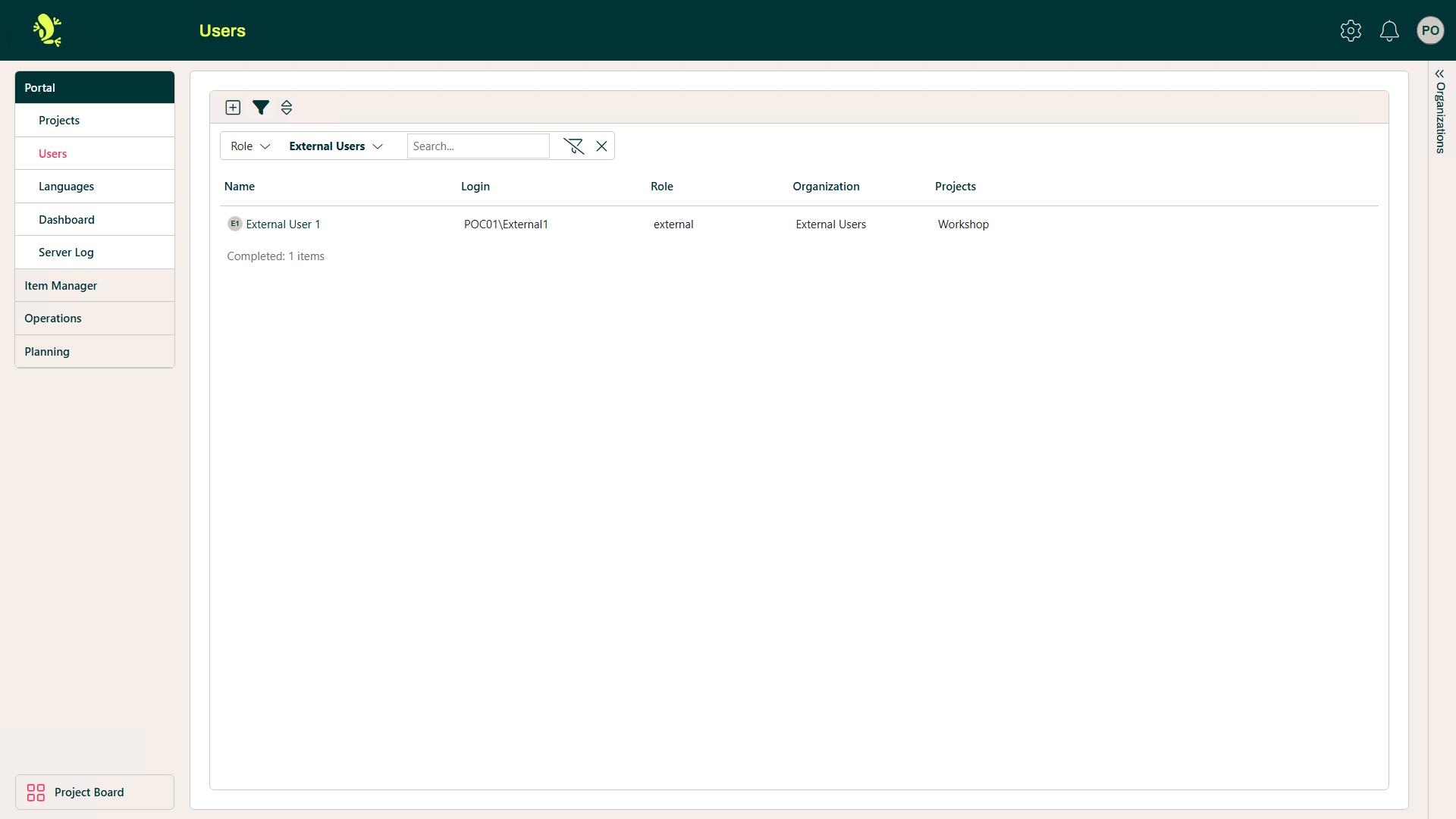Expand the Planning section
This screenshot has height=819, width=1456.
pyautogui.click(x=47, y=352)
